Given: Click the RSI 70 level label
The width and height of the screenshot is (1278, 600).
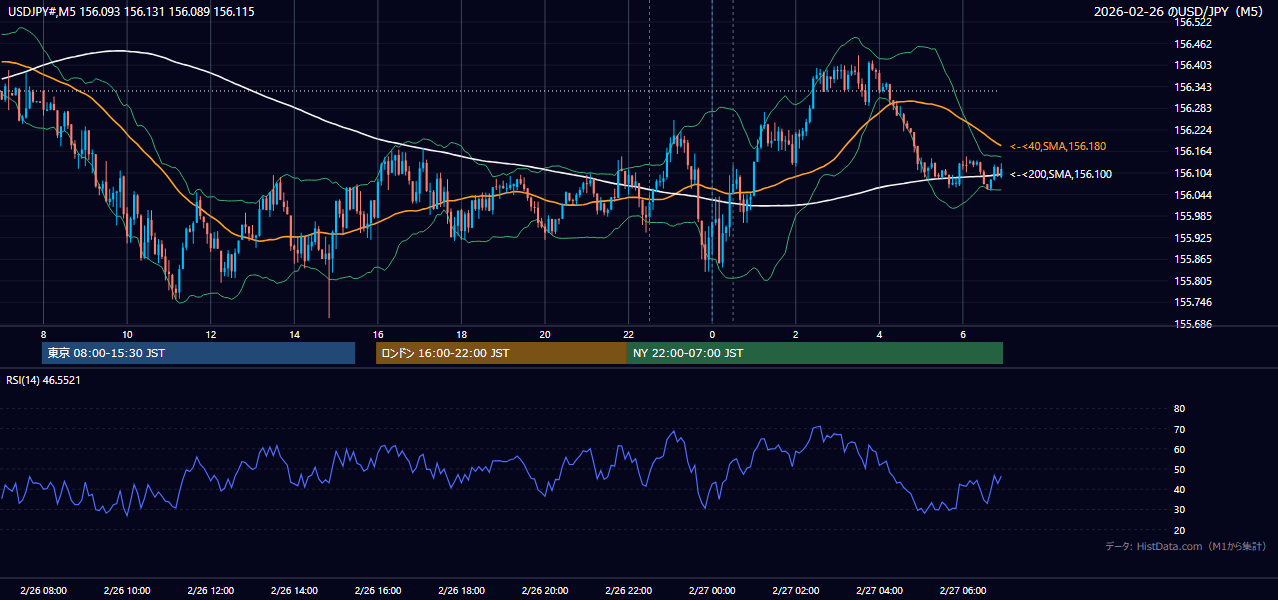Looking at the screenshot, I should 1179,429.
